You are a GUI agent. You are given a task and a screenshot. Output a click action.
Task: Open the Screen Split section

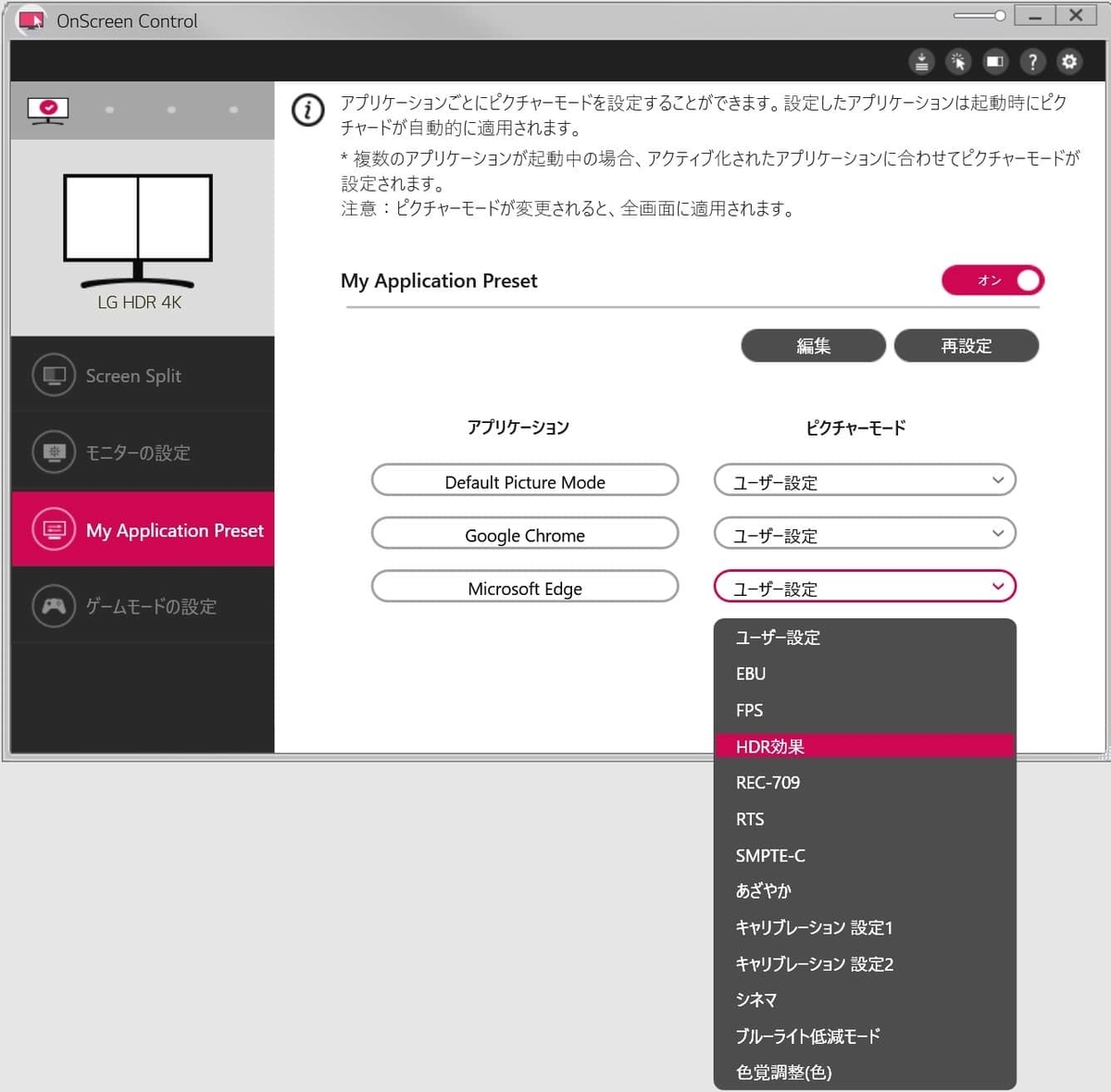pyautogui.click(x=143, y=376)
